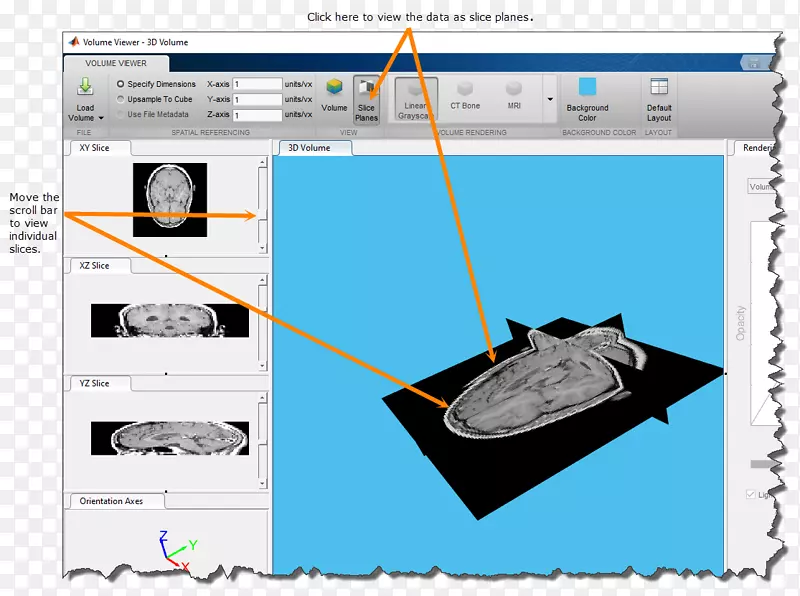Toggle the Lighting checkbox in rendering panel
The image size is (800, 596).
click(752, 495)
